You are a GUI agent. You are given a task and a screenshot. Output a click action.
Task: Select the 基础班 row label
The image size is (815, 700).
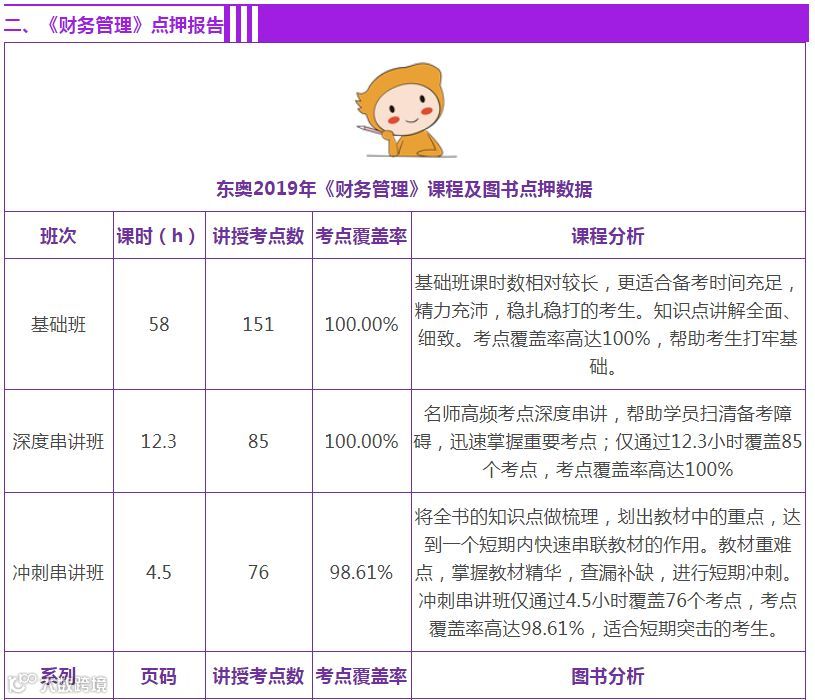point(58,324)
